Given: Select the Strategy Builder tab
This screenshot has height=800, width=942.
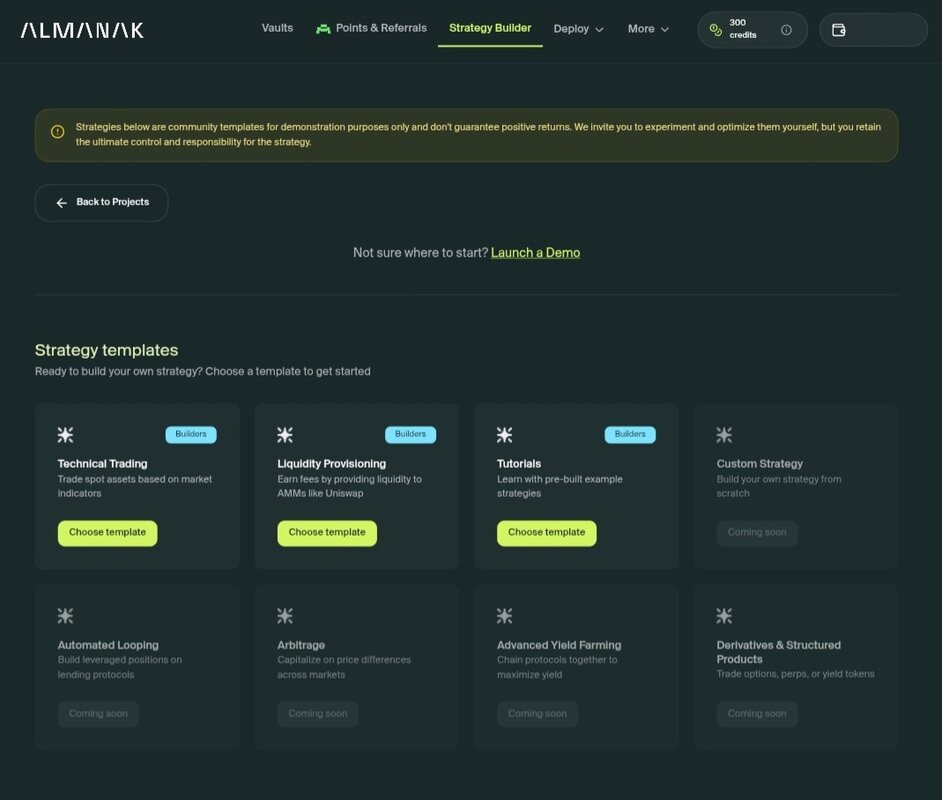Looking at the screenshot, I should click(490, 28).
